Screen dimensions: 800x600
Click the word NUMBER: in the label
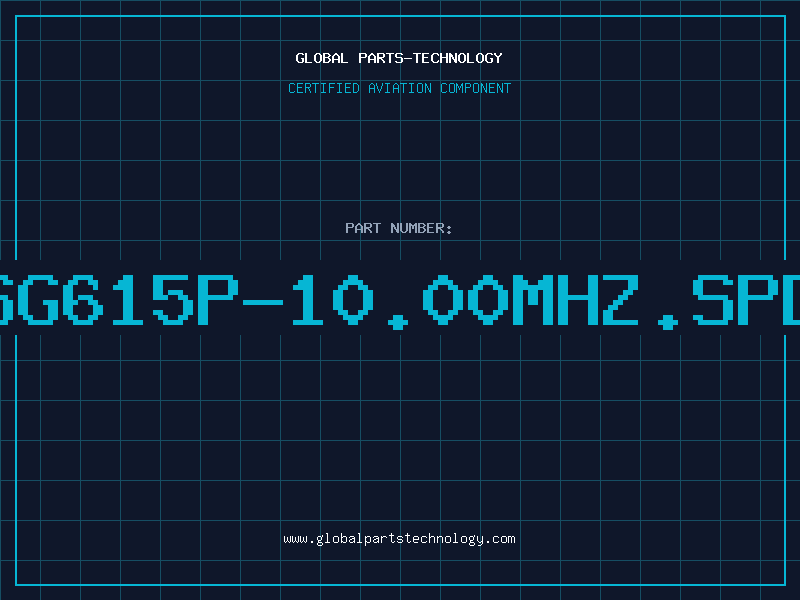click(421, 228)
